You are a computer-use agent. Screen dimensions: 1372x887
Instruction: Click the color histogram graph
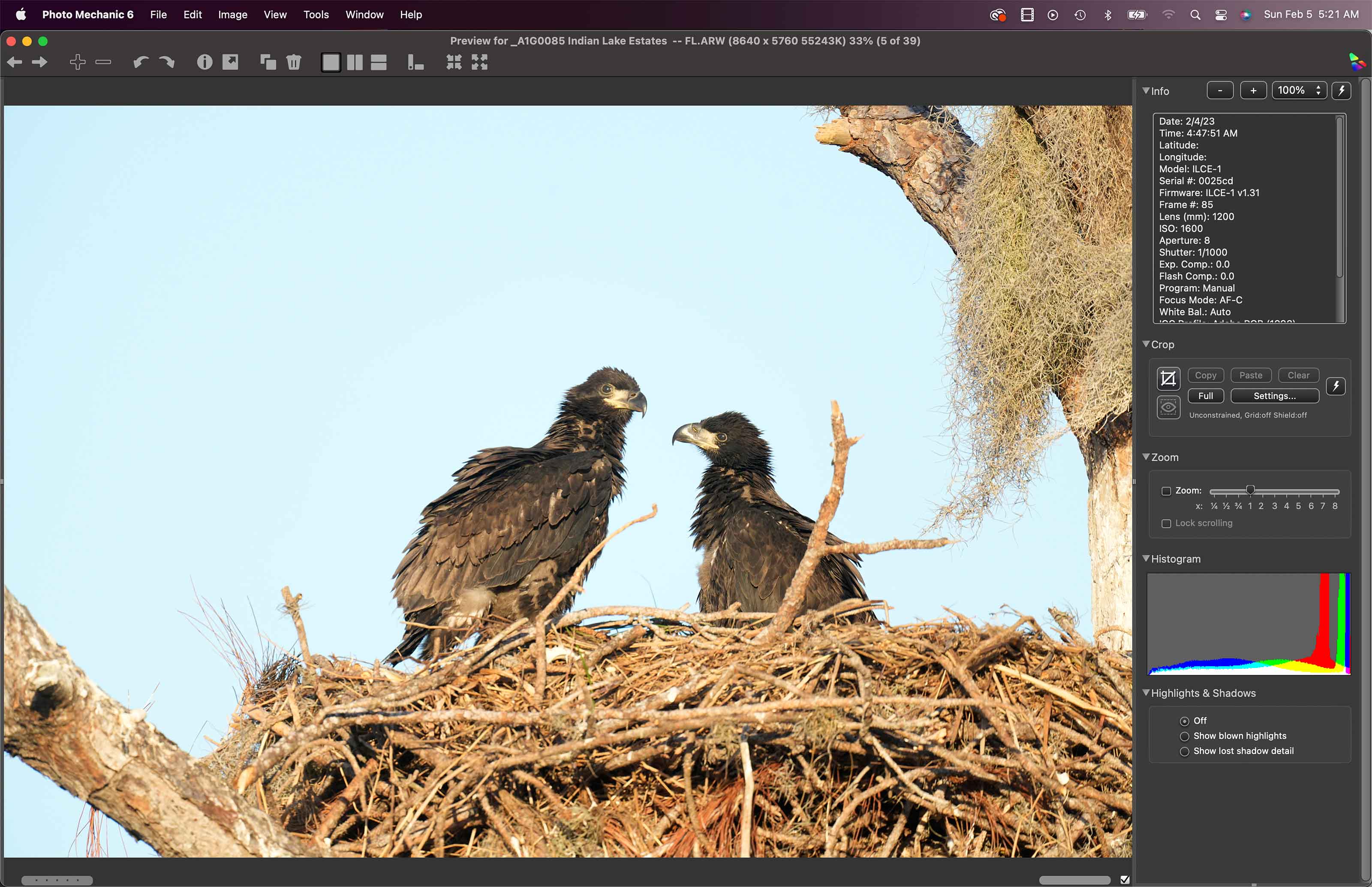coord(1249,624)
